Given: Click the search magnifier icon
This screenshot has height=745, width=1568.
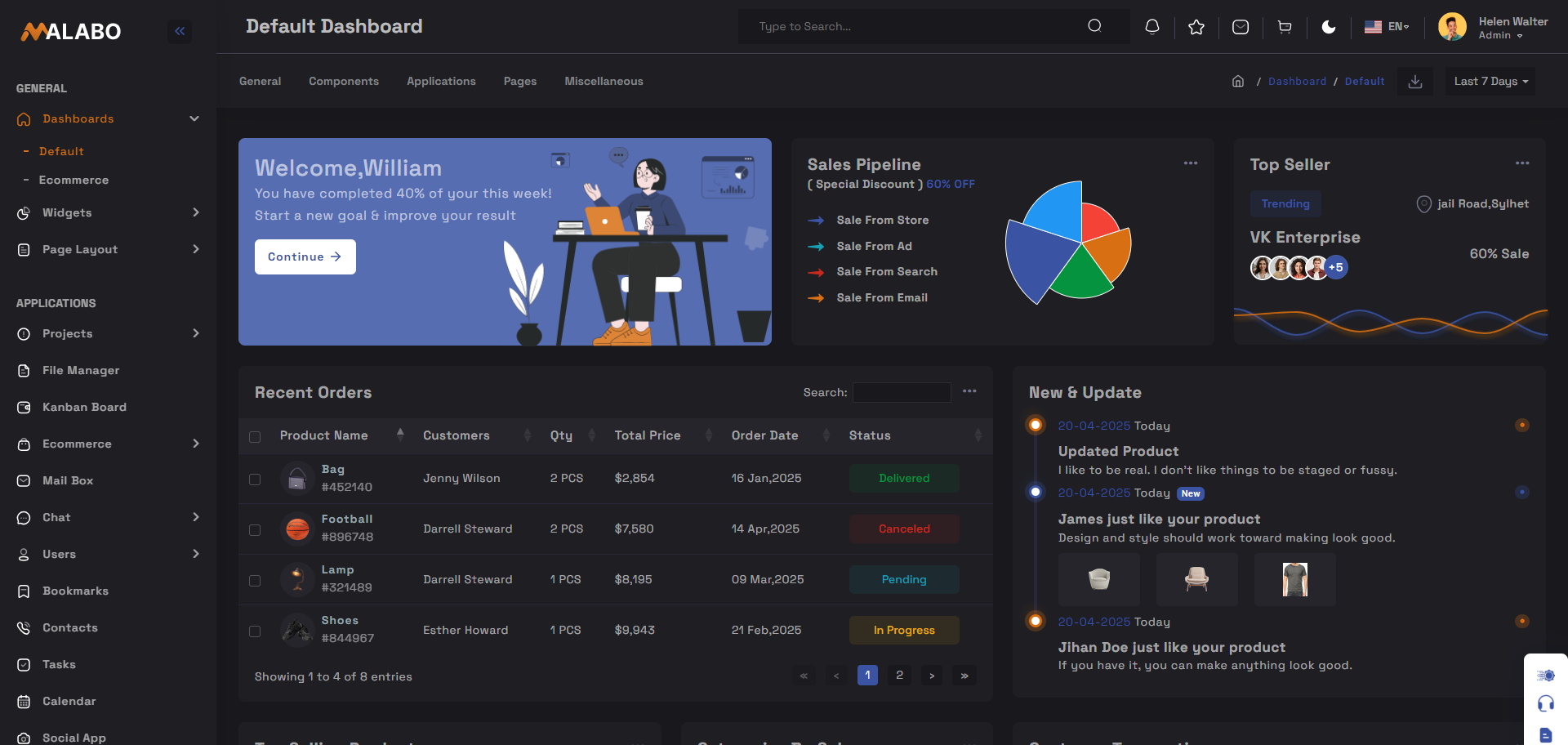Looking at the screenshot, I should click(1094, 26).
